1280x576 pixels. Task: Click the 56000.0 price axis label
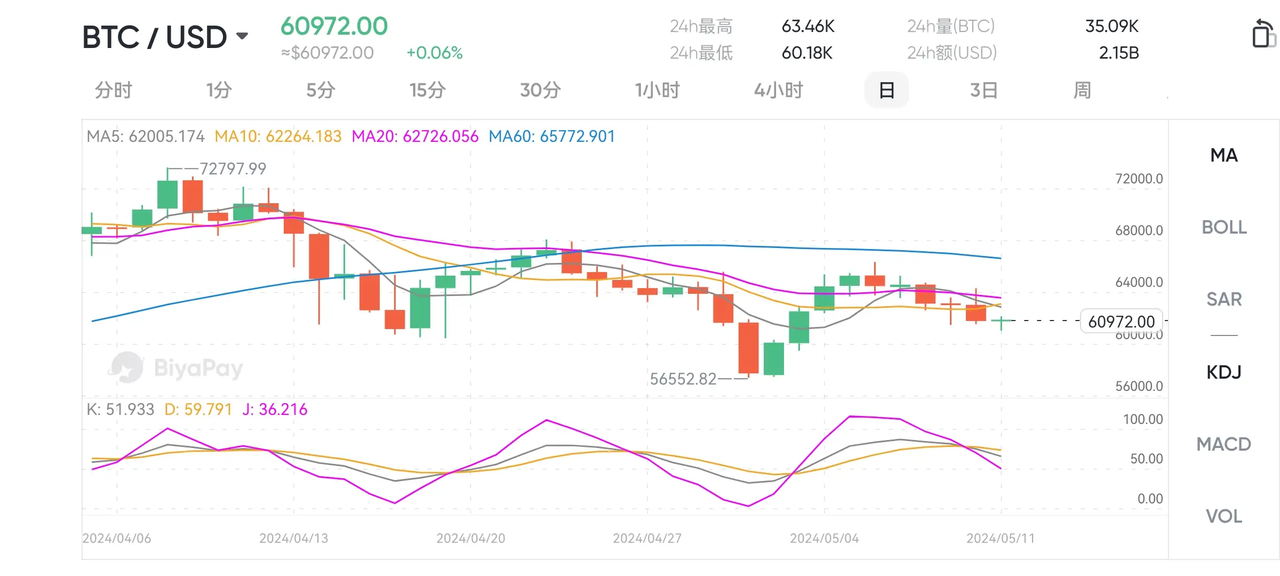click(1139, 386)
